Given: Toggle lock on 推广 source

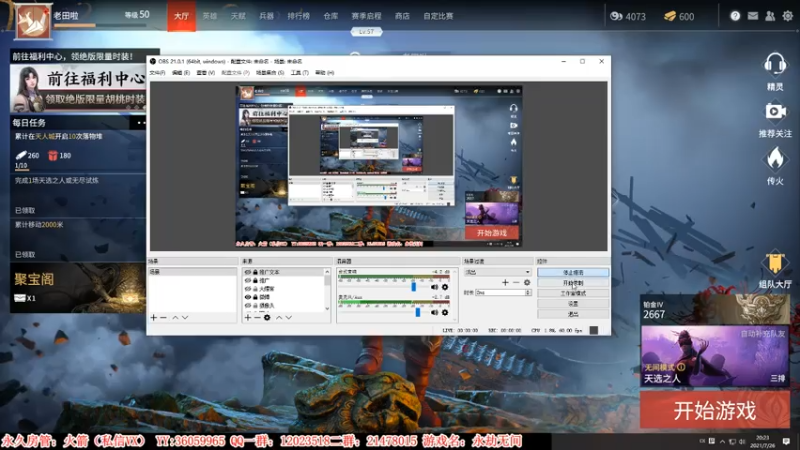Looking at the screenshot, I should click(x=255, y=281).
